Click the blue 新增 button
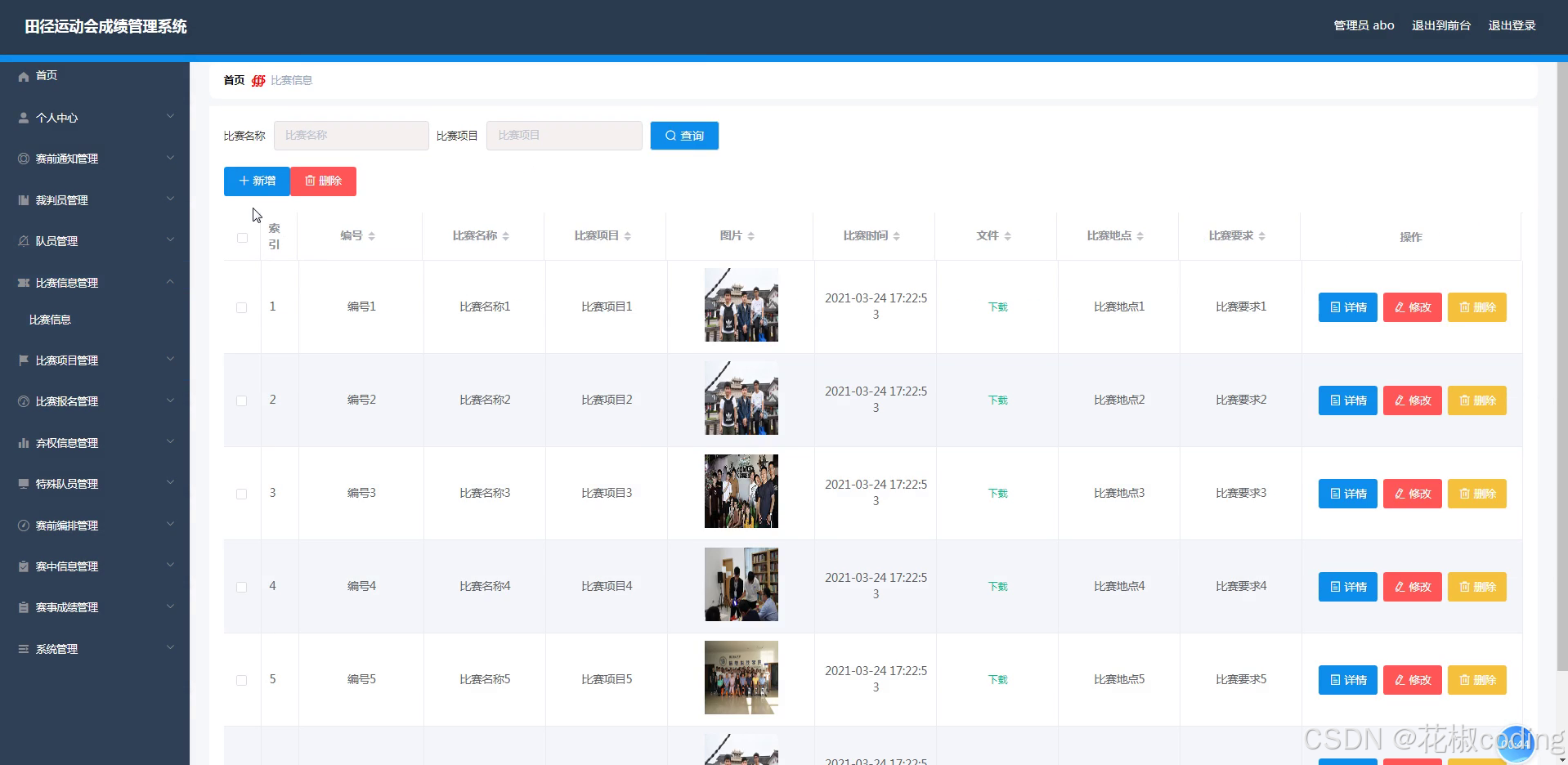Viewport: 1568px width, 765px height. tap(257, 181)
